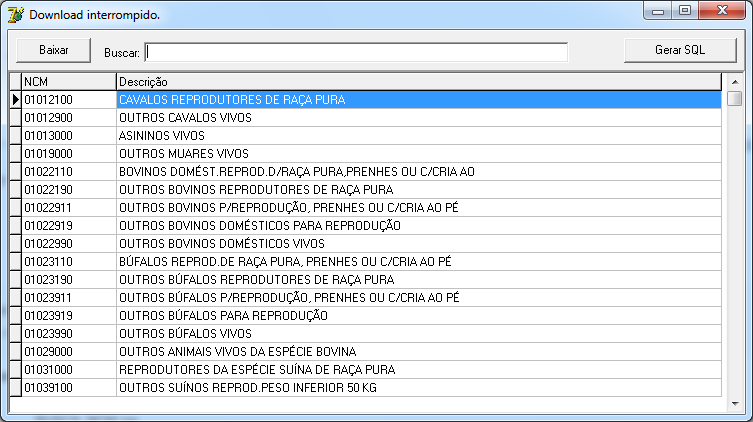Select NCM cell 01022990
This screenshot has width=753, height=422.
click(69, 244)
